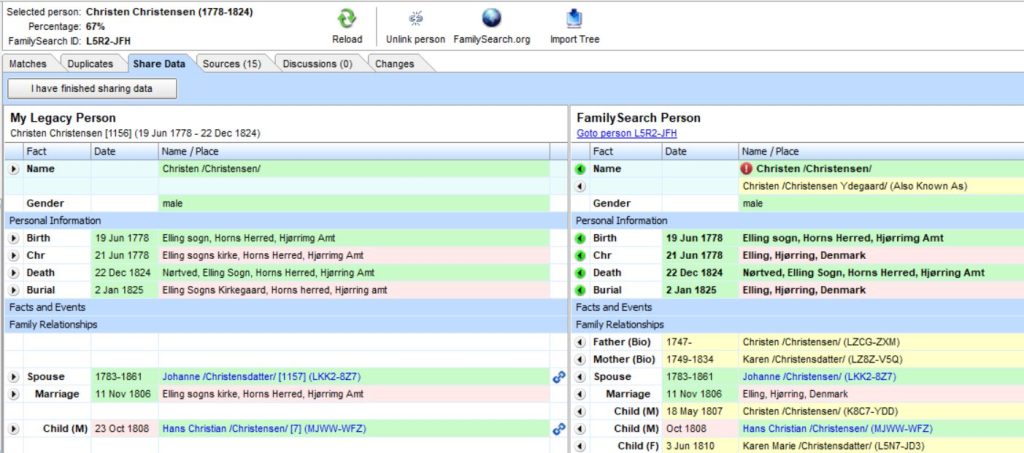Screen dimensions: 1024x453
Task: Click left arrow beside Father (Bio) row
Action: point(580,342)
